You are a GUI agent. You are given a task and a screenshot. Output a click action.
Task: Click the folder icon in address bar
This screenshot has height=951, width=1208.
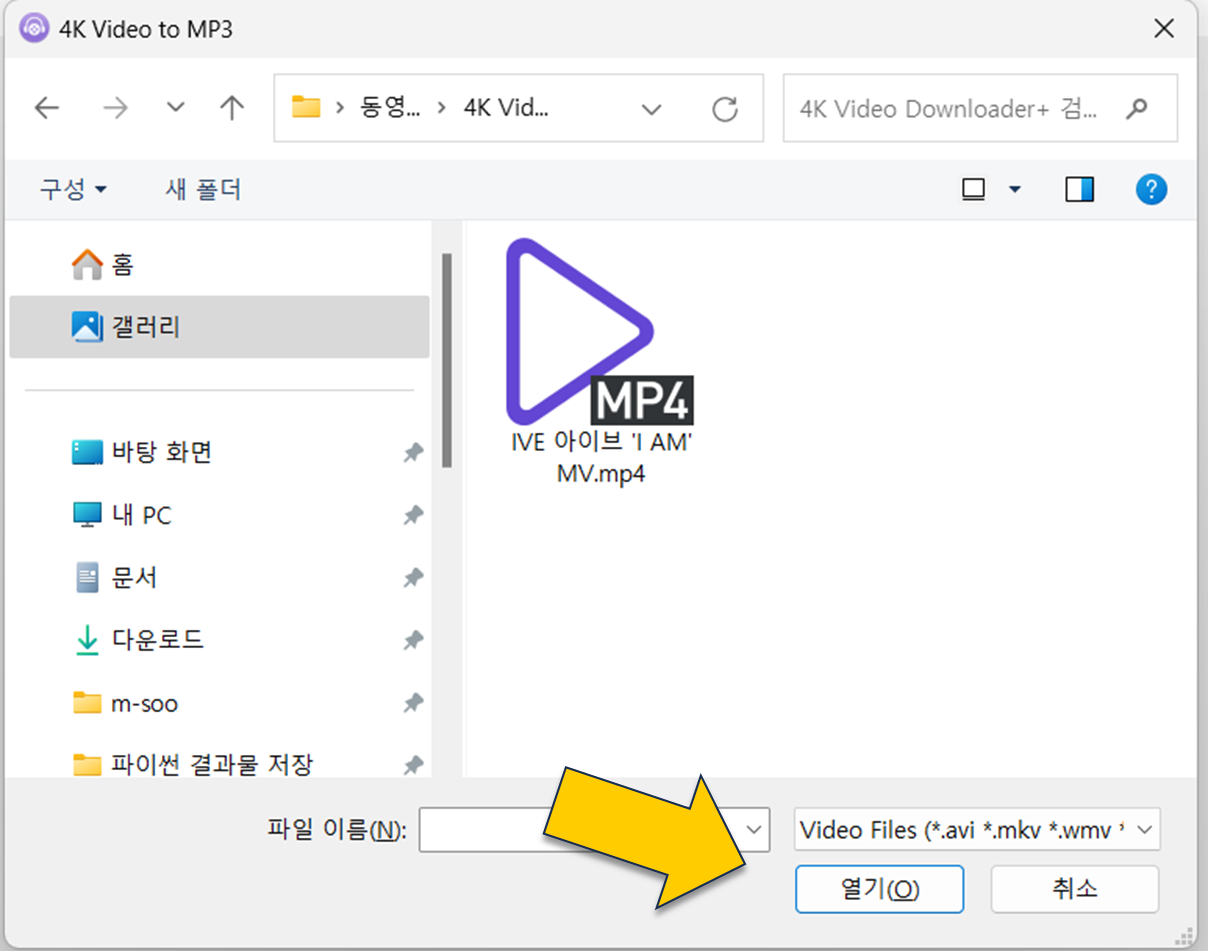pos(306,107)
